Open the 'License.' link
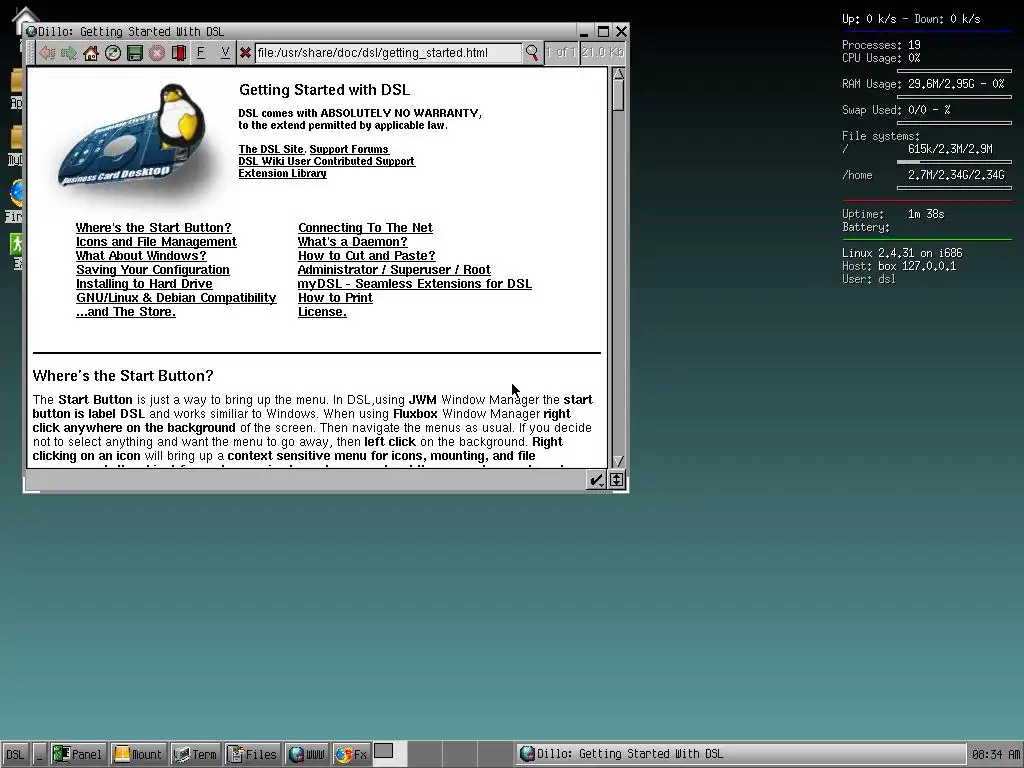 [x=323, y=312]
